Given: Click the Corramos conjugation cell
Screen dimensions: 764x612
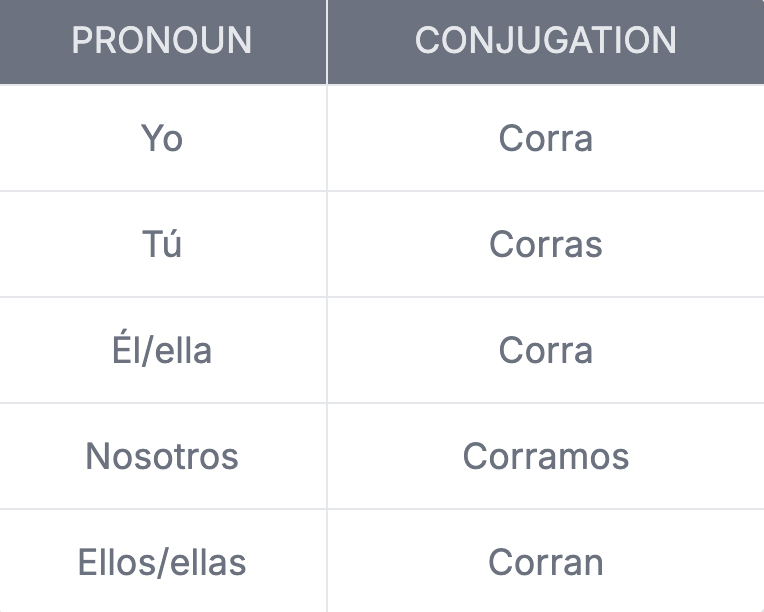Looking at the screenshot, I should coord(546,456).
